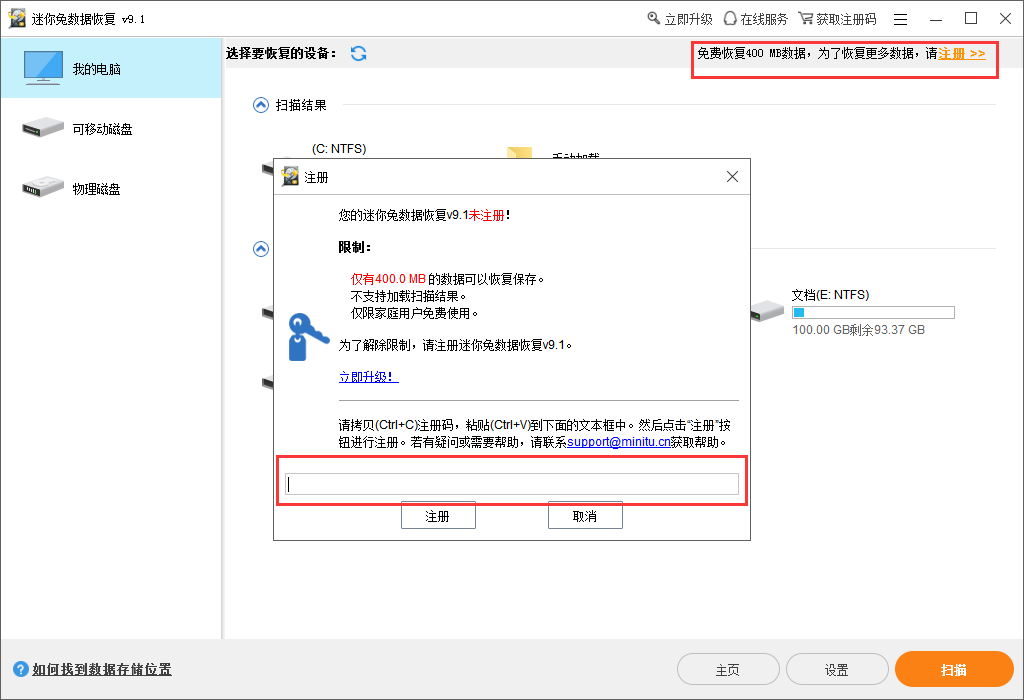The height and width of the screenshot is (700, 1024).
Task: Click the 100.00 GB剩余93.37 GB text
Action: coord(858,330)
